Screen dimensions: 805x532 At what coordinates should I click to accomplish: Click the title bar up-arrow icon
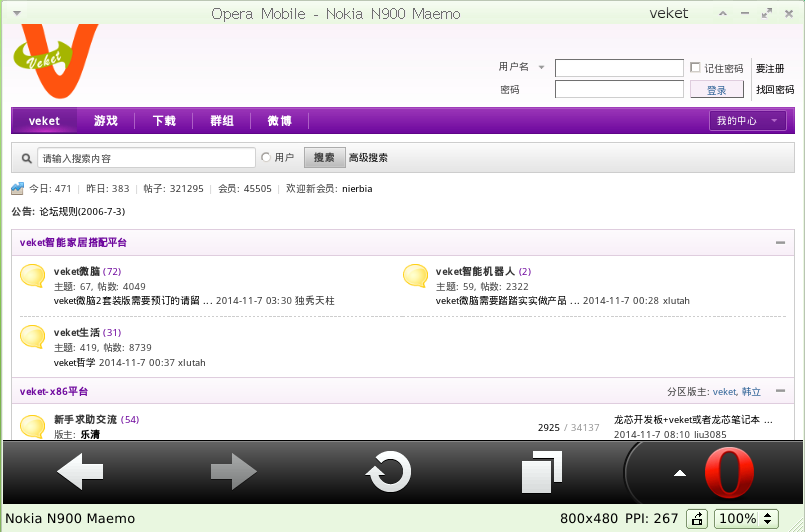point(723,13)
